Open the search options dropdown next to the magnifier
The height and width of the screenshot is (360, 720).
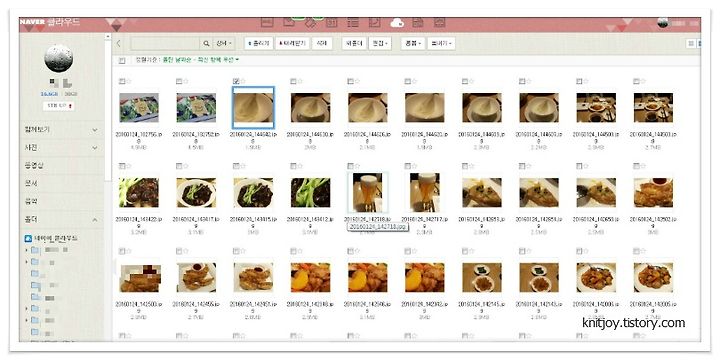pos(224,44)
